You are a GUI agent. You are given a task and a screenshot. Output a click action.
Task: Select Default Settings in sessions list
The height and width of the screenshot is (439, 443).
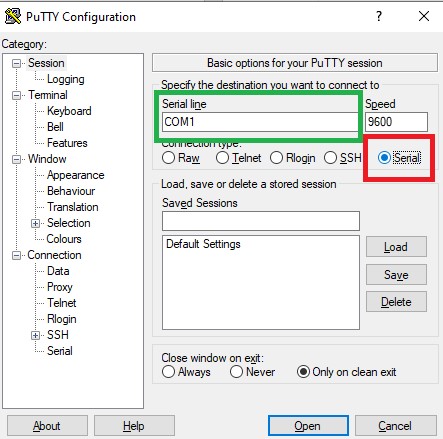[x=203, y=244]
